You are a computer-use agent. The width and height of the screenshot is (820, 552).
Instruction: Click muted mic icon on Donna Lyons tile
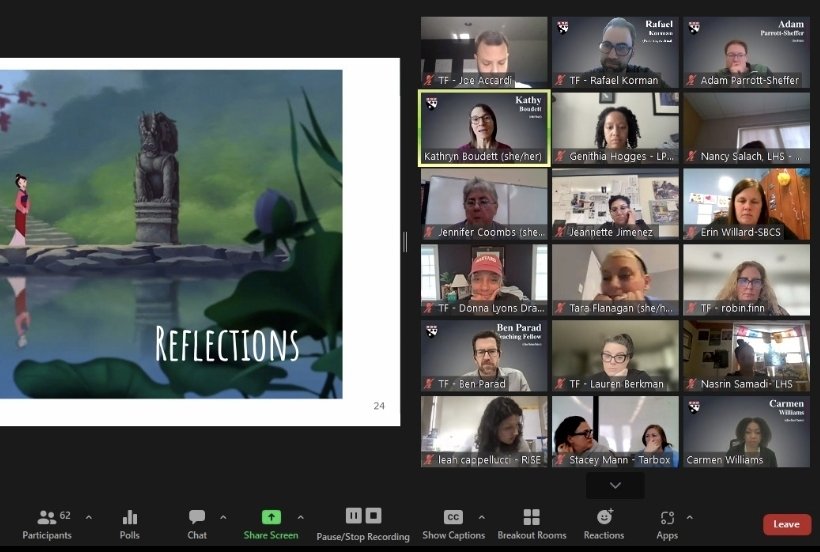pyautogui.click(x=429, y=308)
